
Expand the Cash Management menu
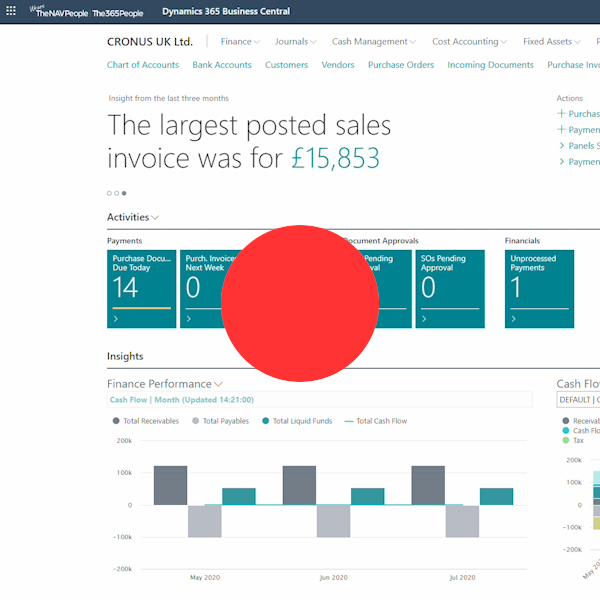tap(373, 41)
